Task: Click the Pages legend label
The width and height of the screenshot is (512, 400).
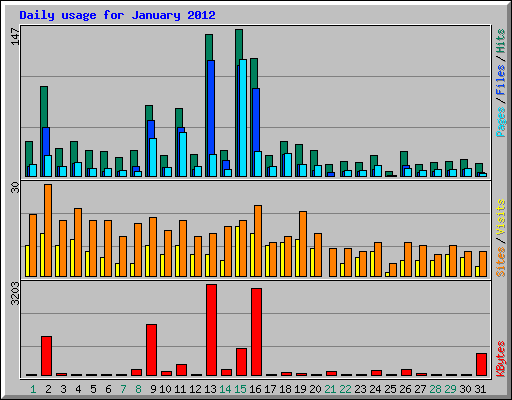Action: 500,122
